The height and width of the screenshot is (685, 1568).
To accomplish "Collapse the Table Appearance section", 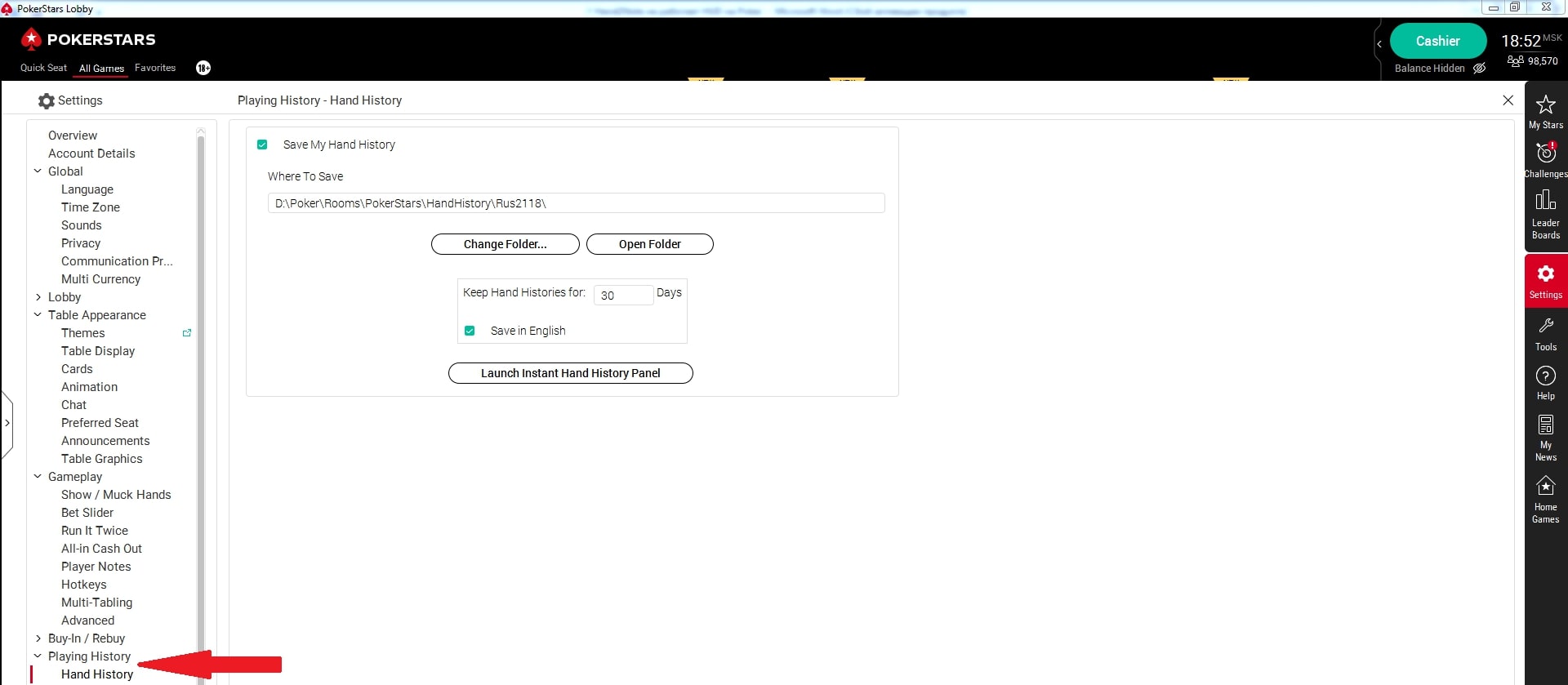I will coord(38,315).
